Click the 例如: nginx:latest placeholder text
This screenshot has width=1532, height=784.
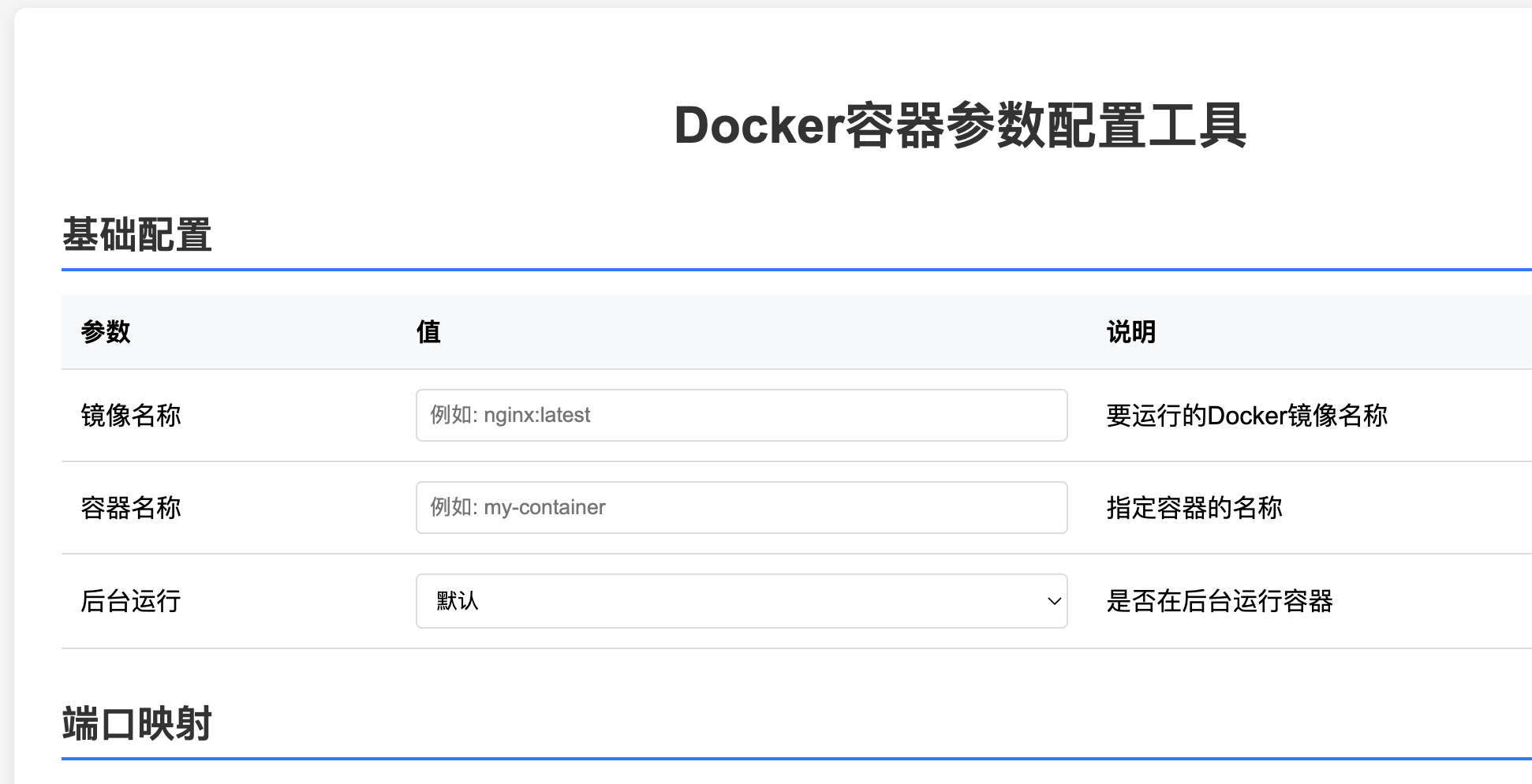point(510,415)
